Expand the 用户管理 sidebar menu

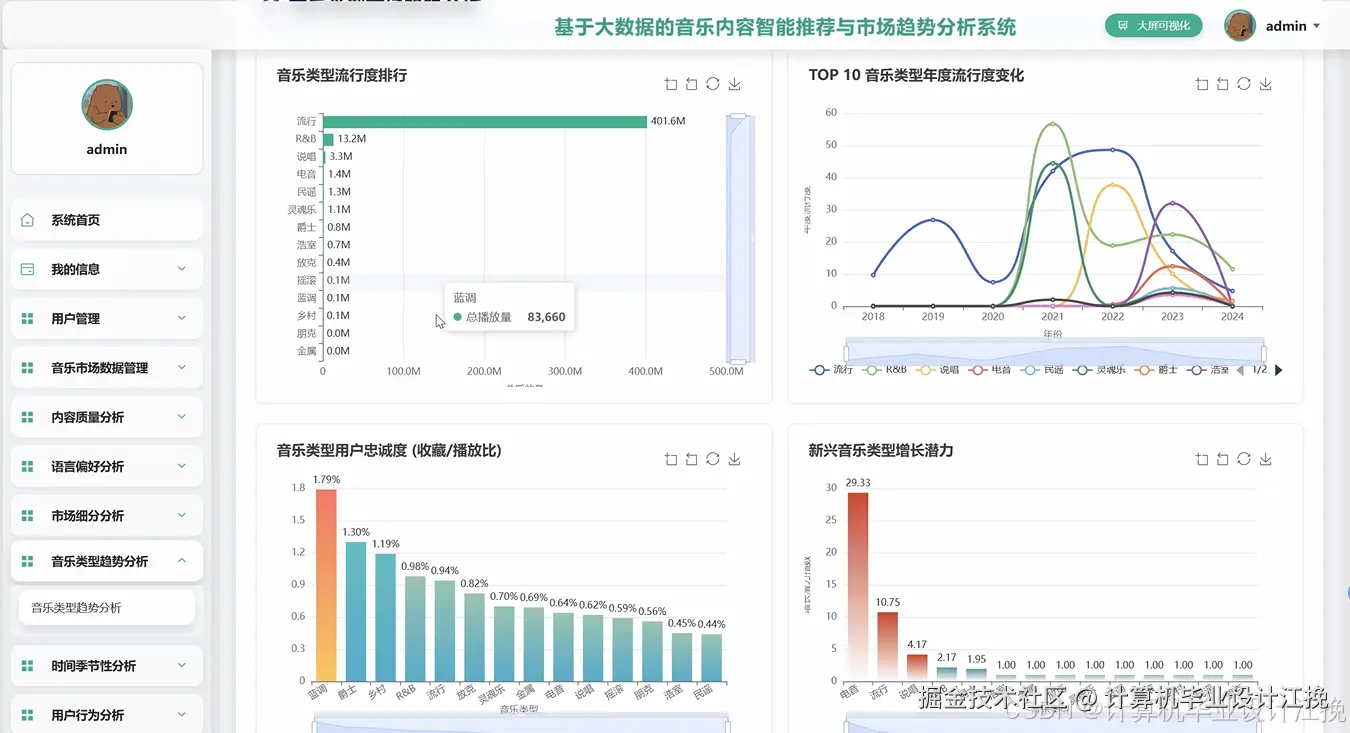pos(107,318)
